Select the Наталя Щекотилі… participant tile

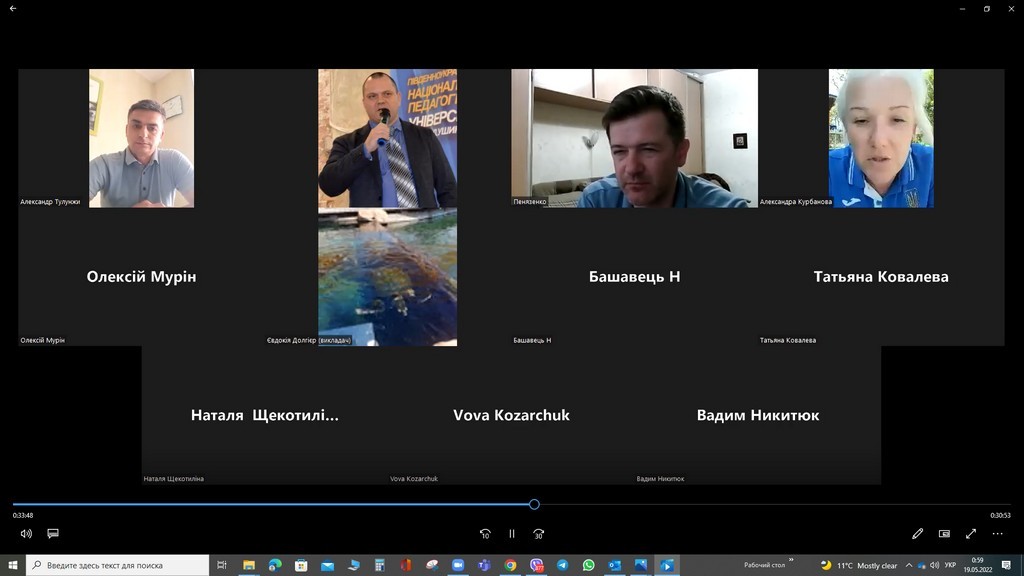(x=264, y=415)
